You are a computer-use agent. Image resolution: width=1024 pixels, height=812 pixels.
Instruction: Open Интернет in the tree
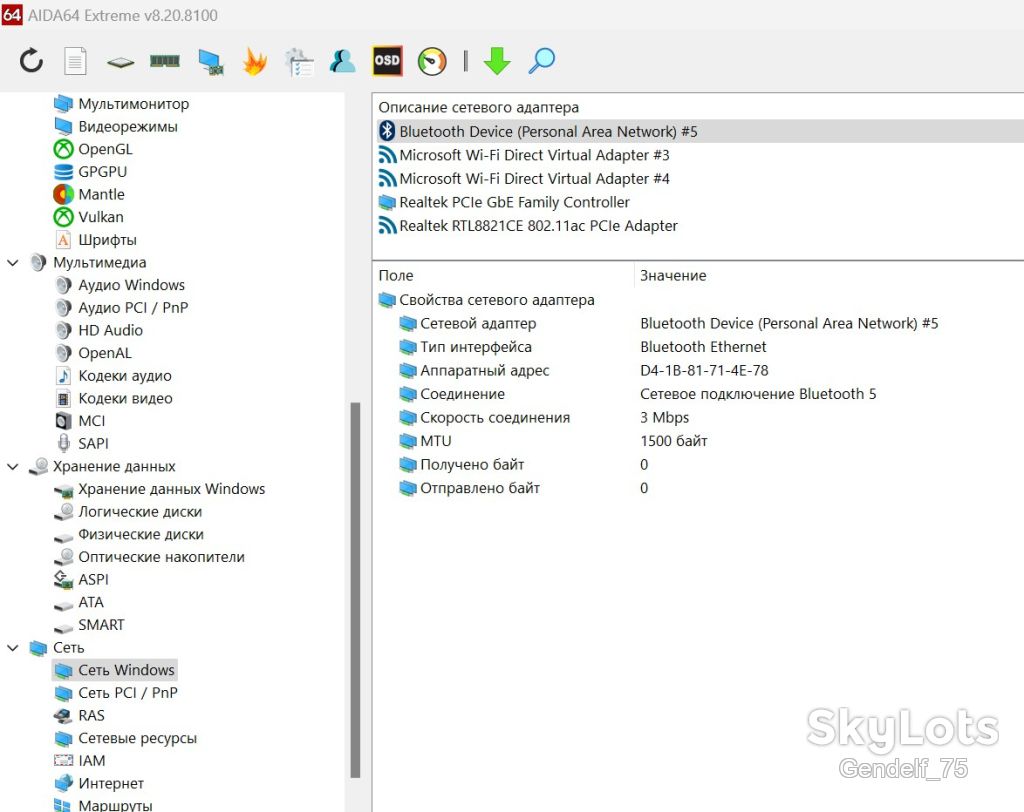click(x=99, y=783)
